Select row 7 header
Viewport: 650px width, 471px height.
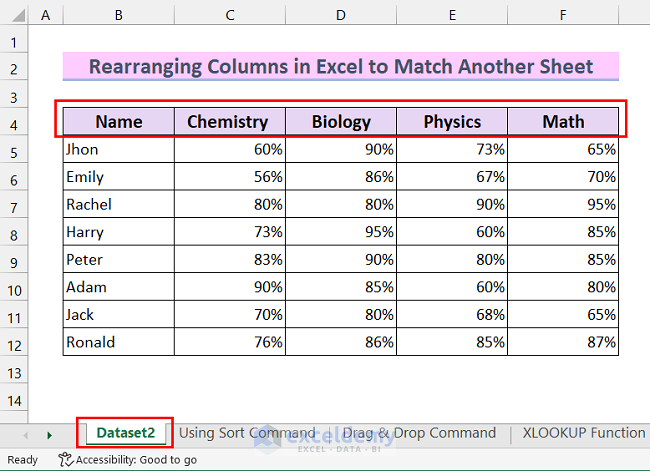point(15,205)
